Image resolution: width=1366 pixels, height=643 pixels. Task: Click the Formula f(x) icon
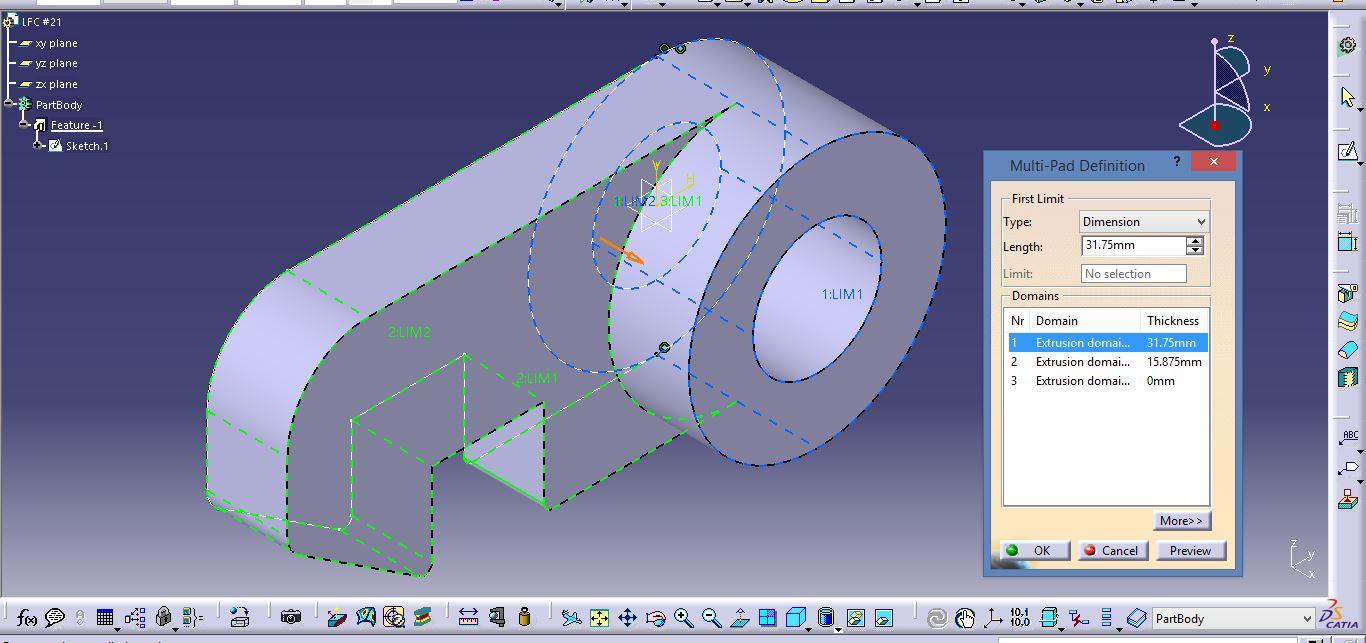pyautogui.click(x=27, y=618)
